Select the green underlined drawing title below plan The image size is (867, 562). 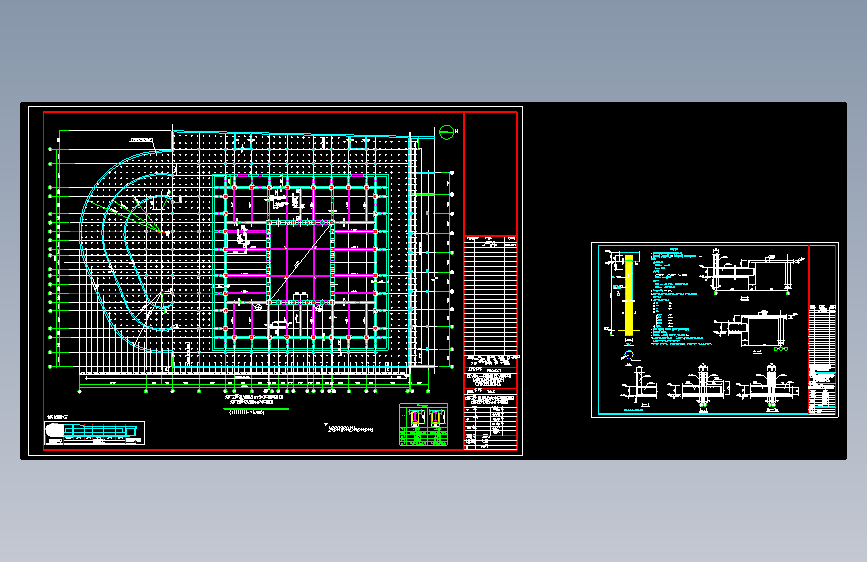pyautogui.click(x=254, y=404)
